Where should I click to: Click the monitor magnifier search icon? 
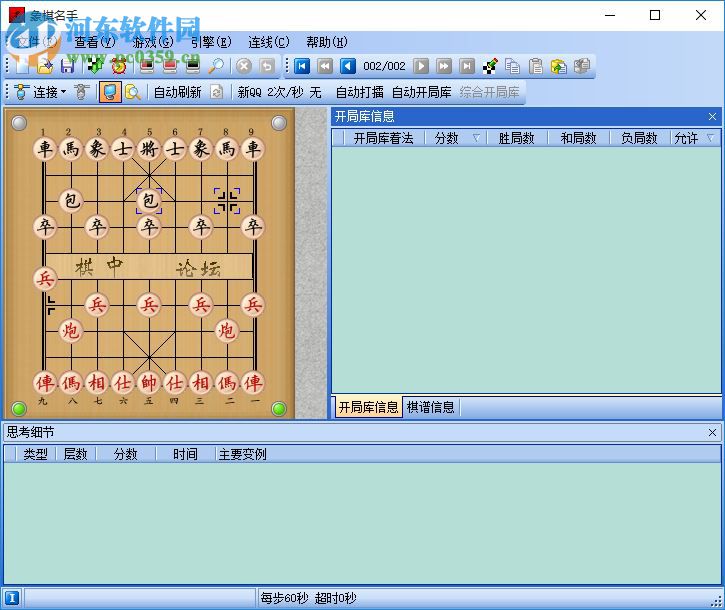[x=133, y=92]
